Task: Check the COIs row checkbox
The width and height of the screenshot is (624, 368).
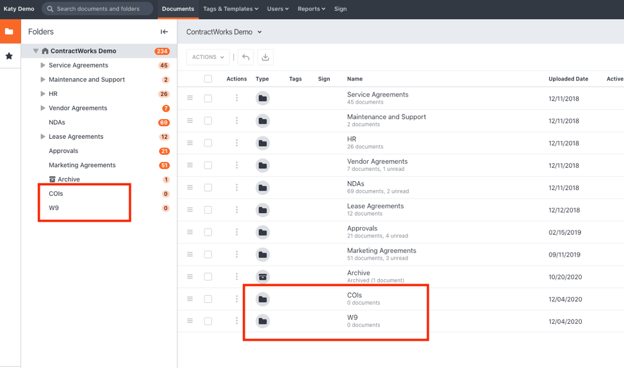Action: (208, 299)
